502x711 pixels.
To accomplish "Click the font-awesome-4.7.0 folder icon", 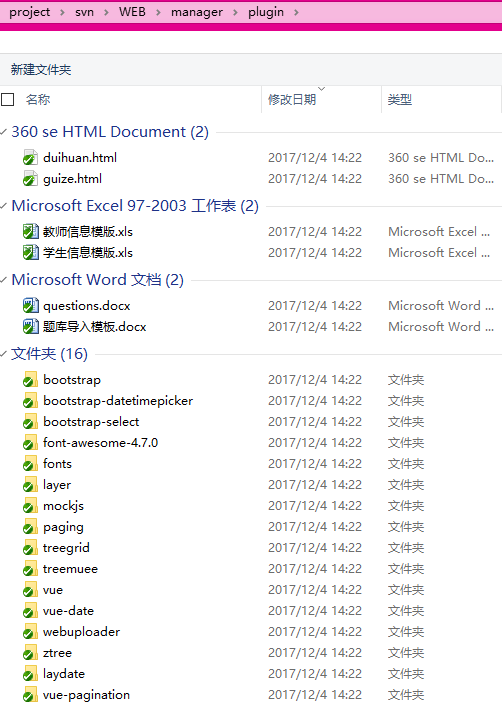I will click(x=30, y=443).
